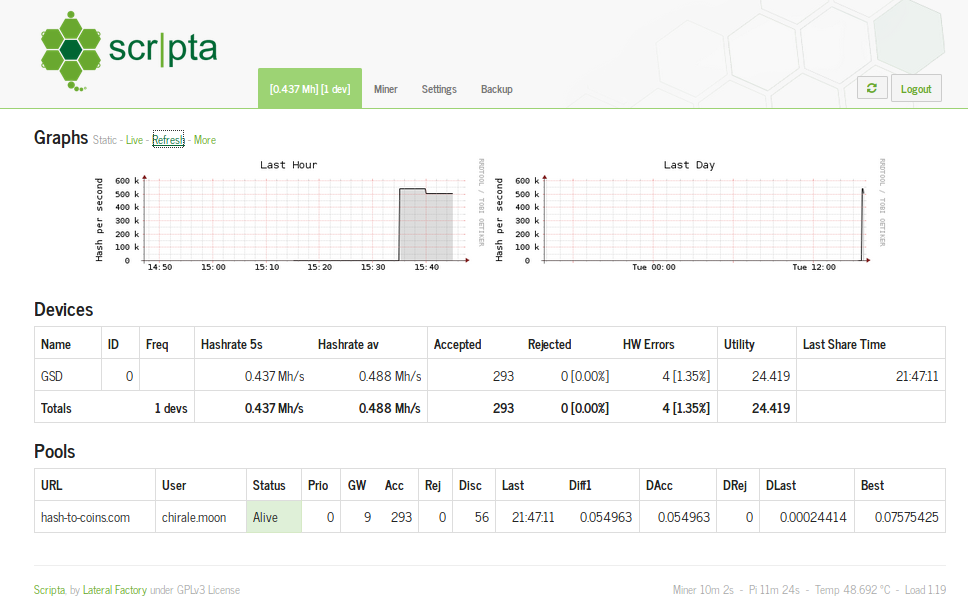Switch graphs to Live mode
Viewport: 968px width, 605px height.
[134, 140]
